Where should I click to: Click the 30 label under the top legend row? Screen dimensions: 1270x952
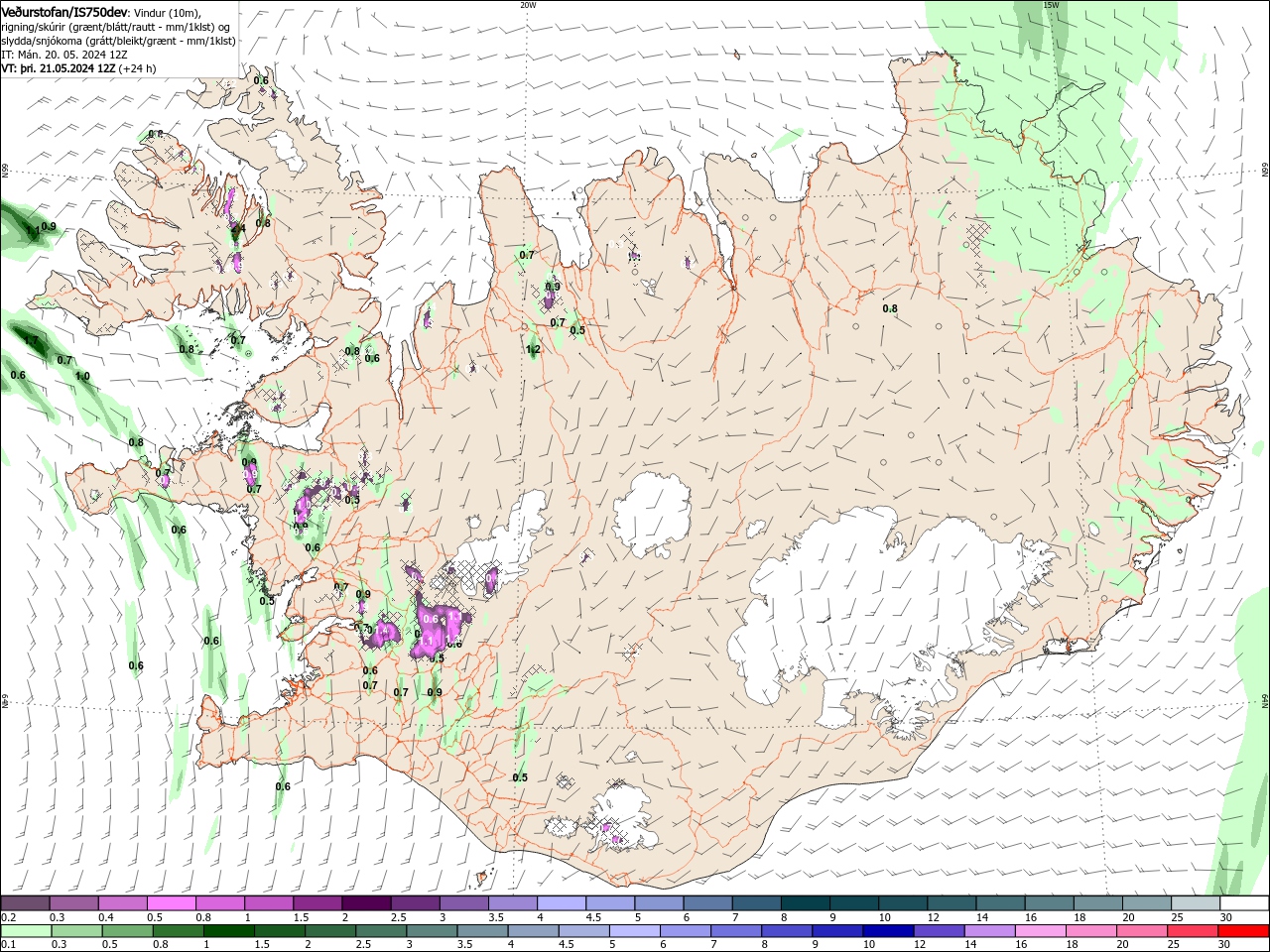click(x=1226, y=918)
